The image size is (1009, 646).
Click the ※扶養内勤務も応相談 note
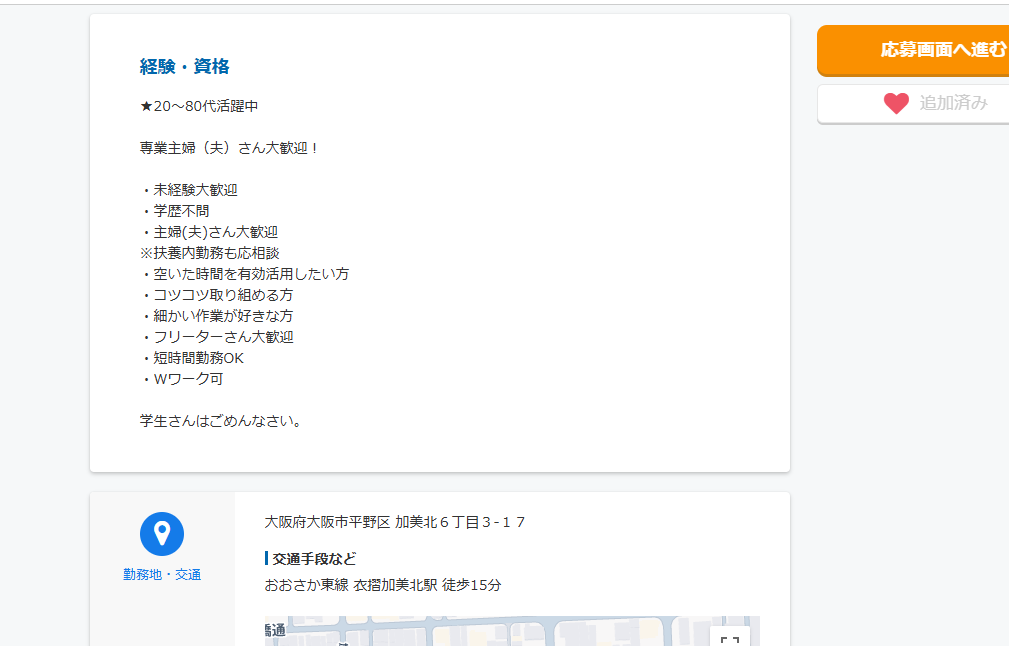209,253
